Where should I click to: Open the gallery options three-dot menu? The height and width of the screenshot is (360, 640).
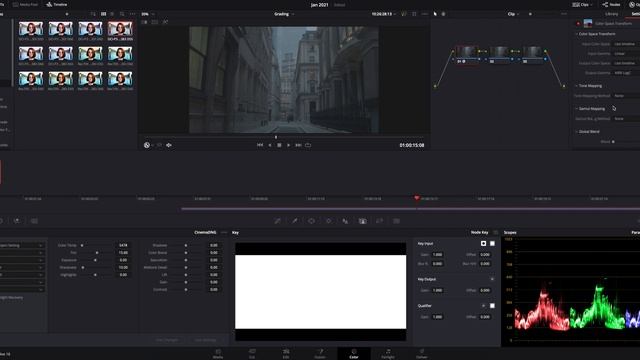click(x=132, y=14)
